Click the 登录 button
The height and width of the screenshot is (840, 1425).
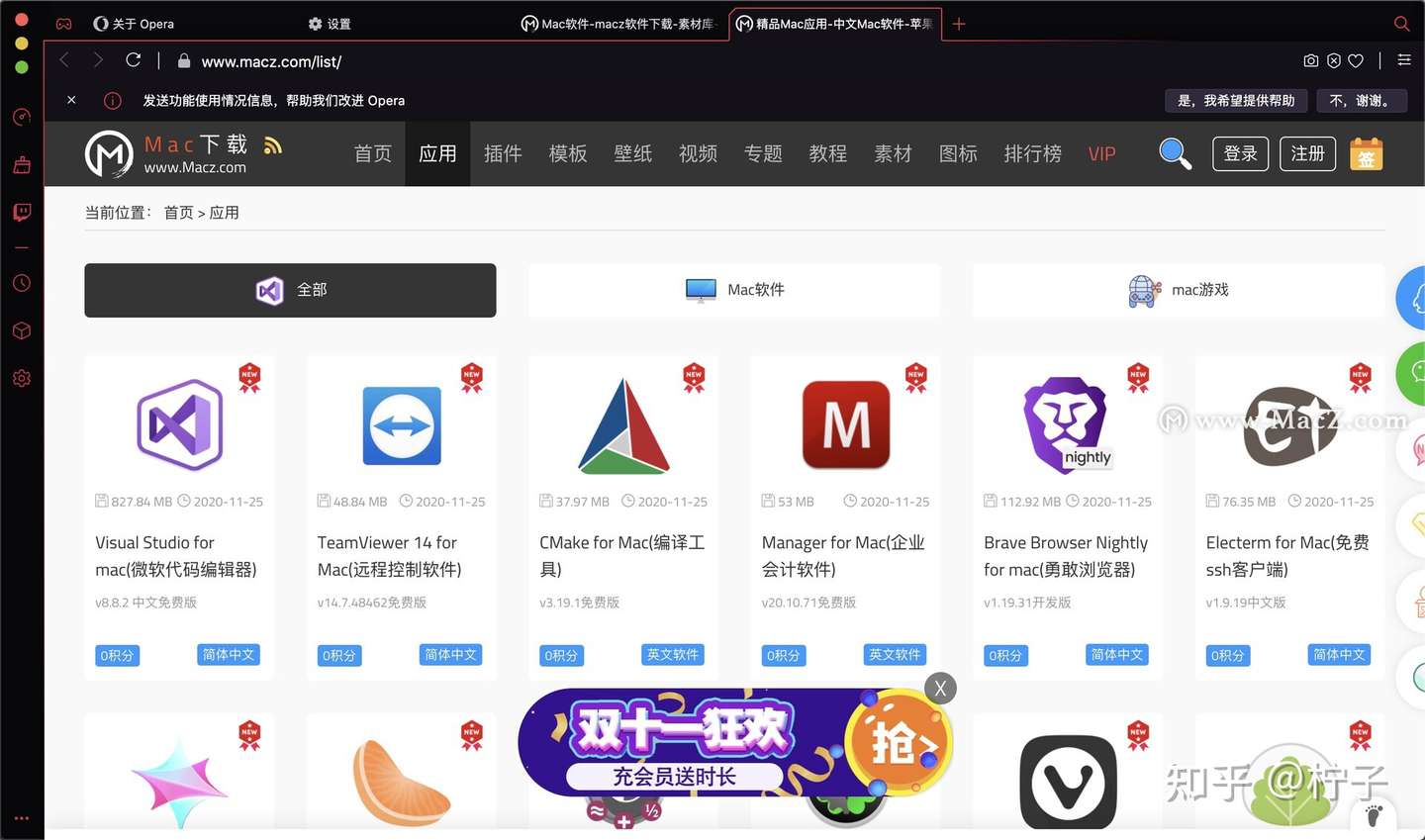[x=1240, y=153]
